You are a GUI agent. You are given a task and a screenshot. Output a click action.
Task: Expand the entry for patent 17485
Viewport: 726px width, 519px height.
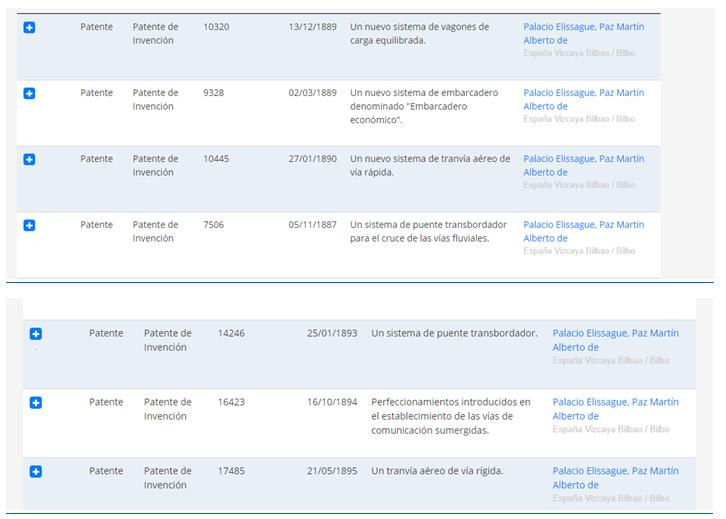pos(35,472)
